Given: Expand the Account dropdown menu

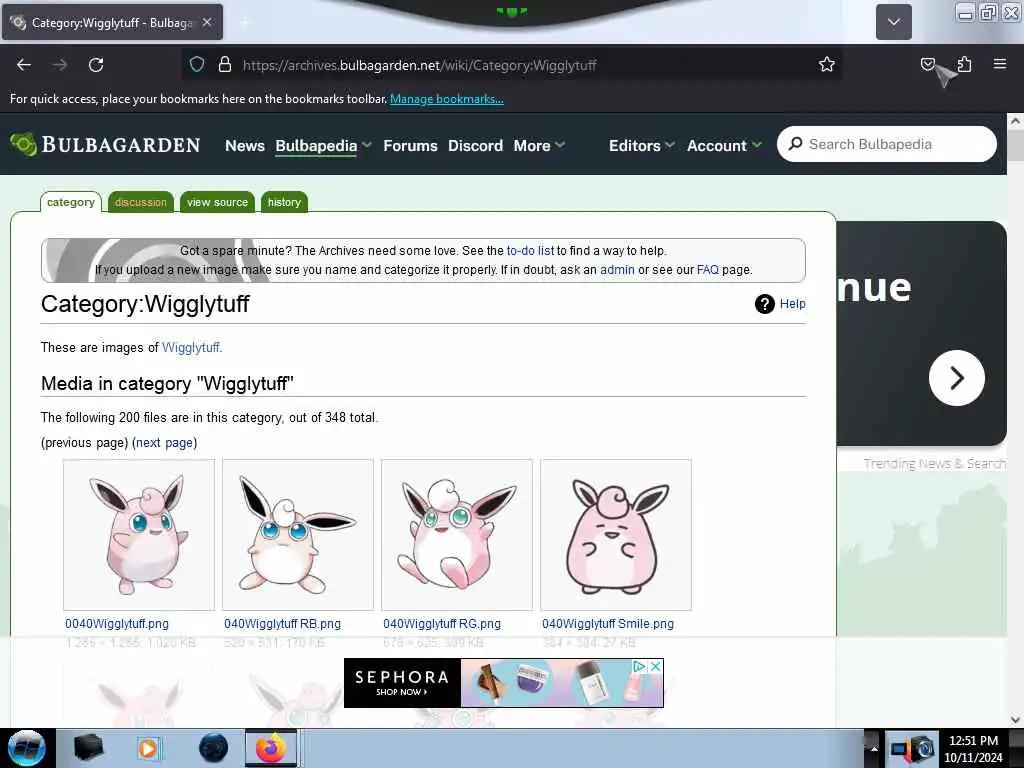Looking at the screenshot, I should [756, 145].
